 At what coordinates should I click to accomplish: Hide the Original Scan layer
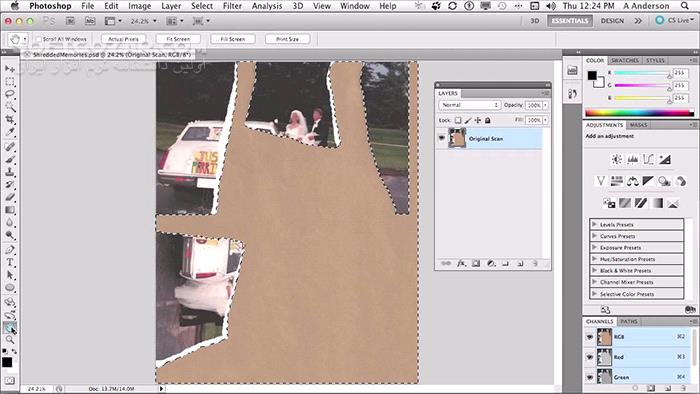pyautogui.click(x=442, y=138)
